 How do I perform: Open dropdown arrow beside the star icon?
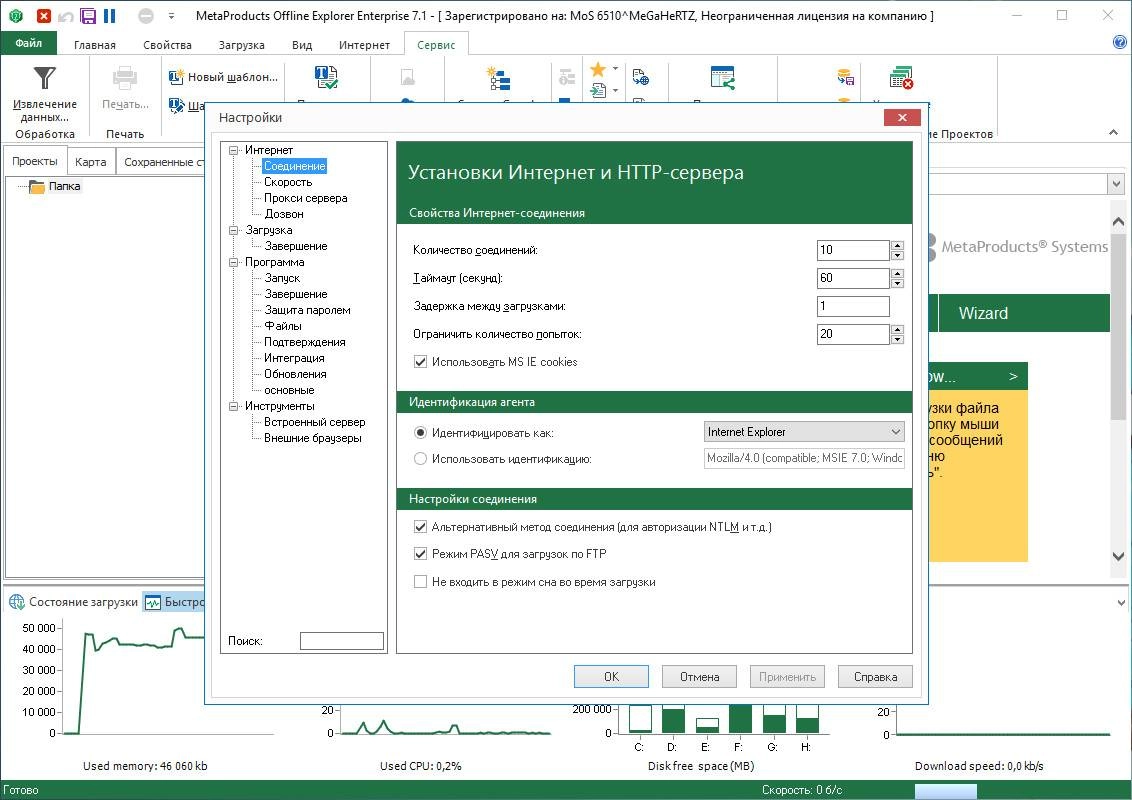pyautogui.click(x=615, y=69)
